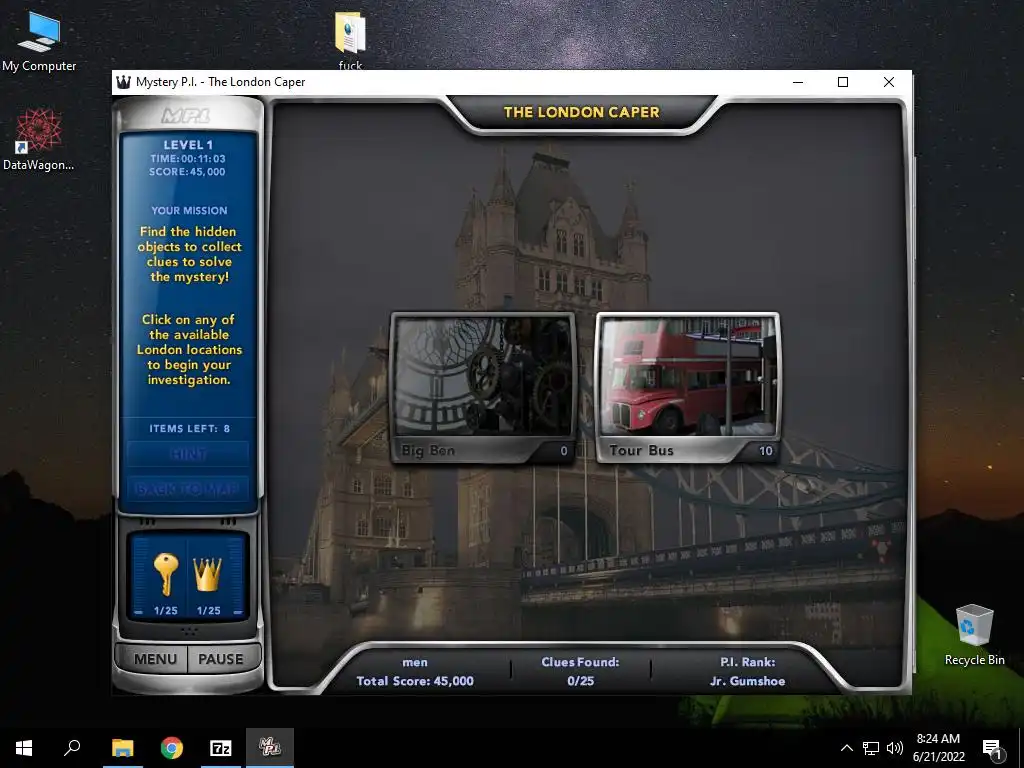Open My Computer desktop icon

(39, 42)
